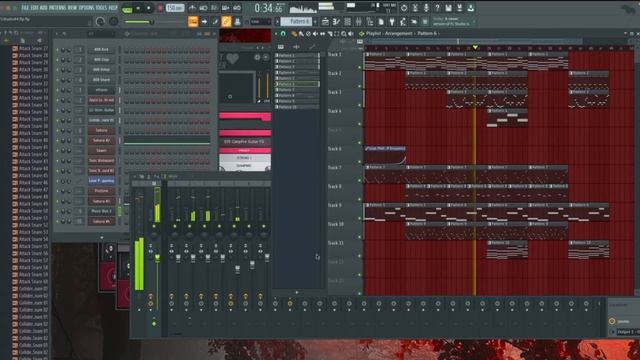Select the Sakura #2 channel button
Screen dimensions: 640x360
coord(101,140)
